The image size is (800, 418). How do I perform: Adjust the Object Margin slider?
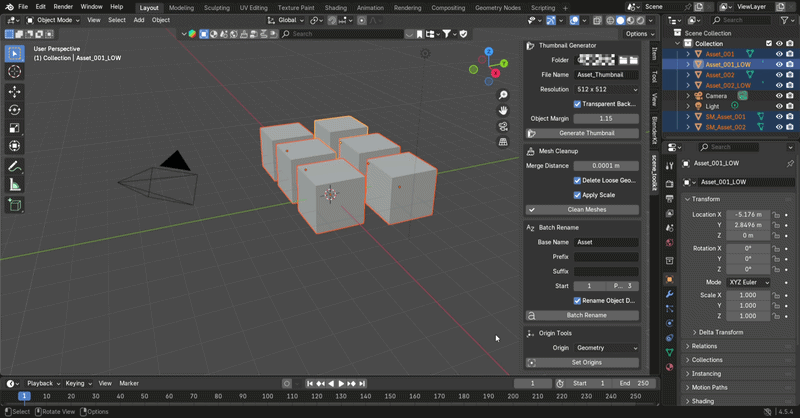pos(606,118)
